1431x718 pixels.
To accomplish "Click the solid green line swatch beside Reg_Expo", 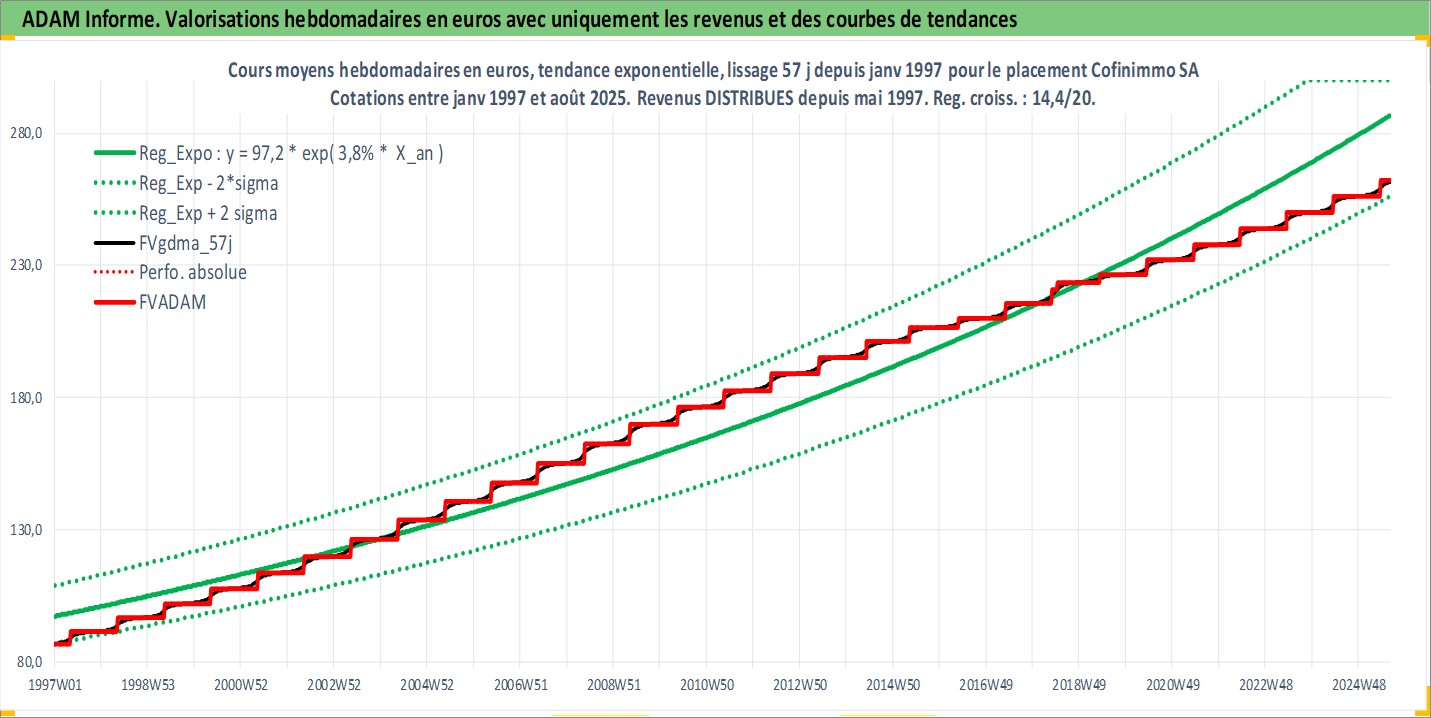I will (x=113, y=154).
